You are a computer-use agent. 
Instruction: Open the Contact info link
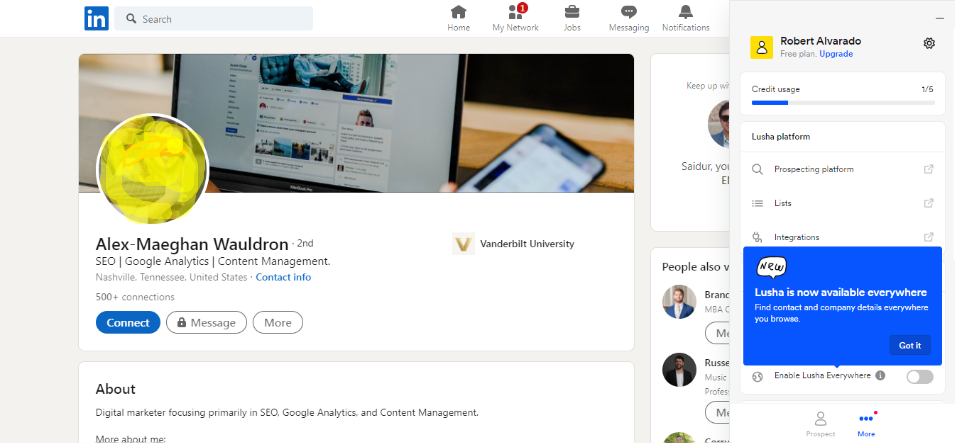coord(283,277)
